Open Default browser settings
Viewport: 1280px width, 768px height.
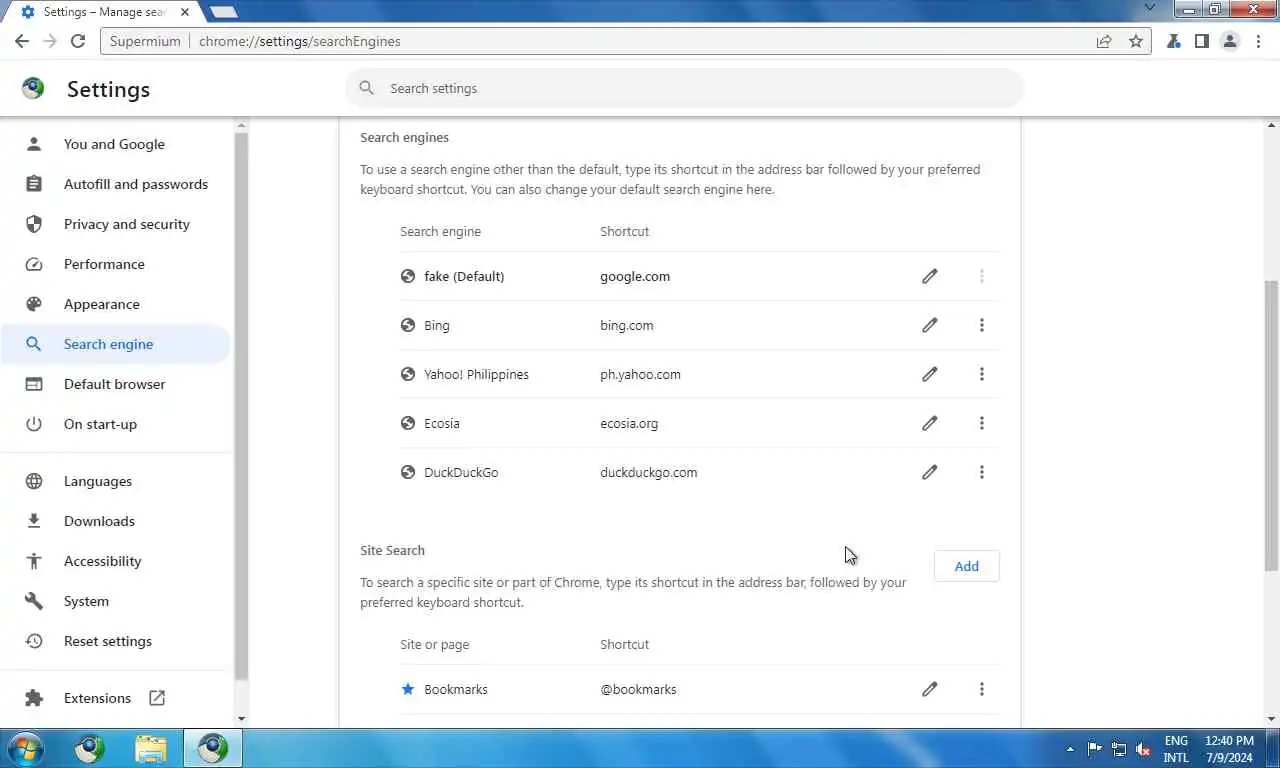(115, 384)
